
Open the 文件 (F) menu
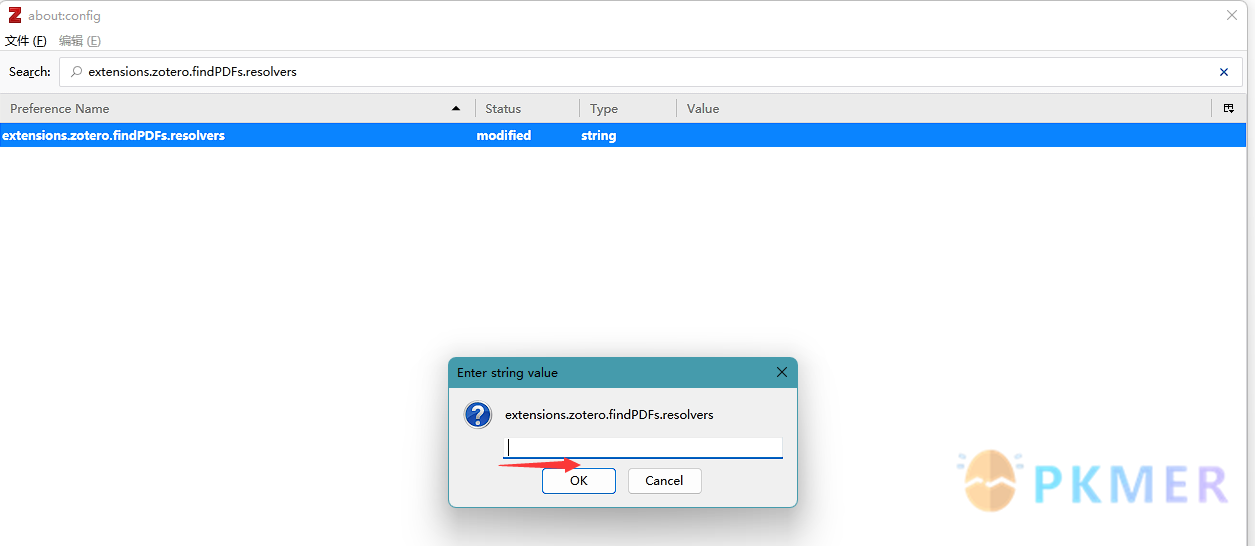pos(26,41)
